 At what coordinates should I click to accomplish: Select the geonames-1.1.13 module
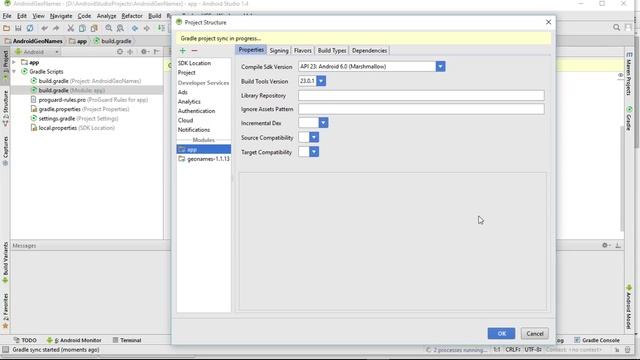(x=204, y=159)
